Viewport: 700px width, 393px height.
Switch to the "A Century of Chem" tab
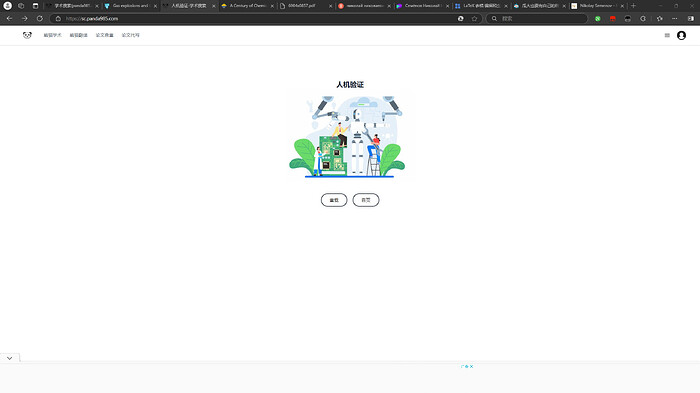click(x=248, y=6)
